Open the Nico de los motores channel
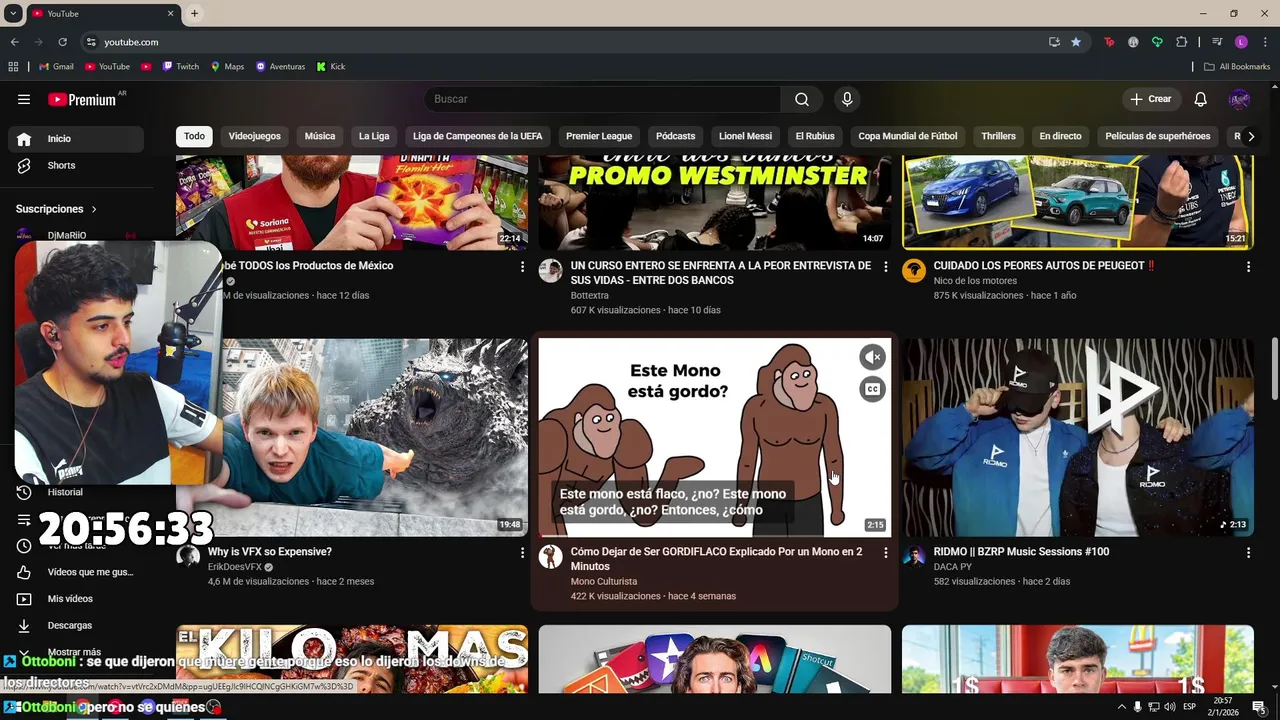The width and height of the screenshot is (1280, 720). pos(975,281)
